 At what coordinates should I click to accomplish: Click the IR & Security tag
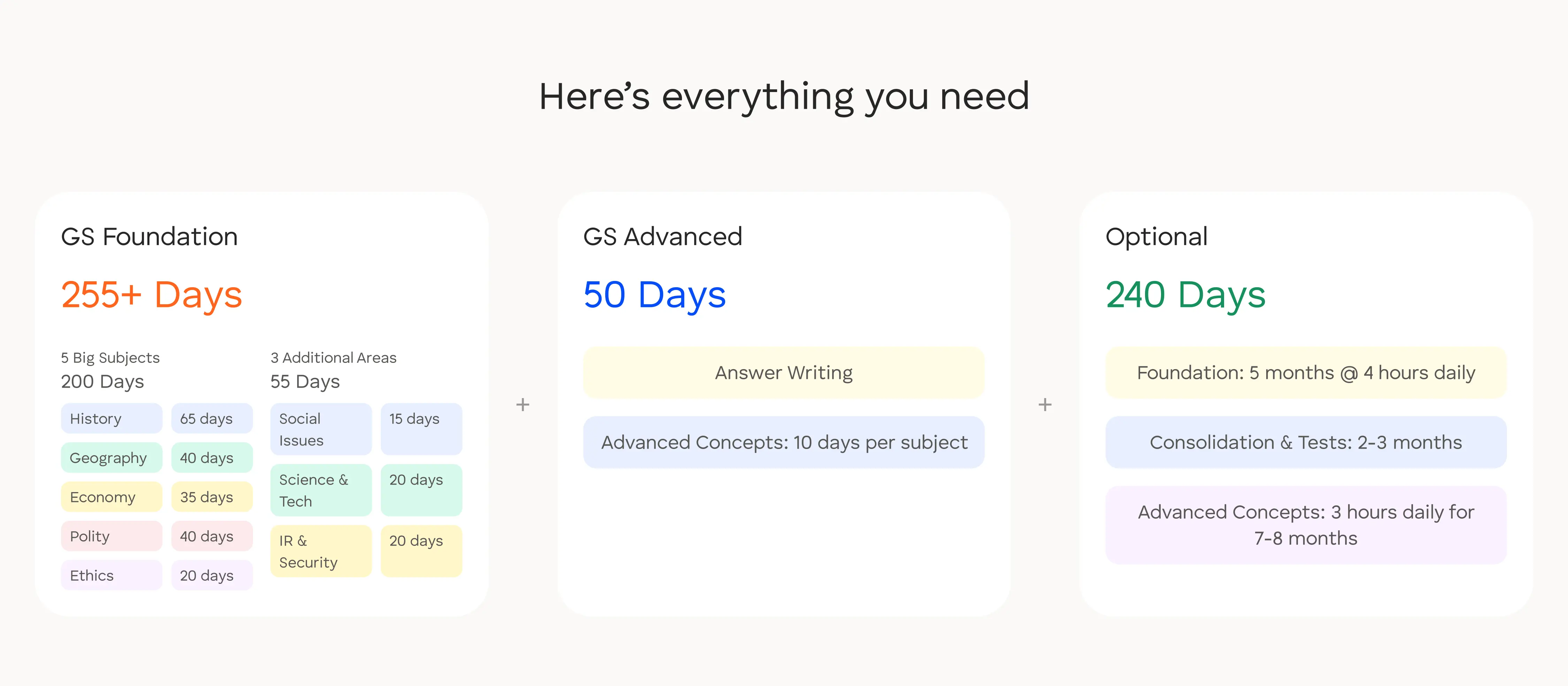point(321,551)
